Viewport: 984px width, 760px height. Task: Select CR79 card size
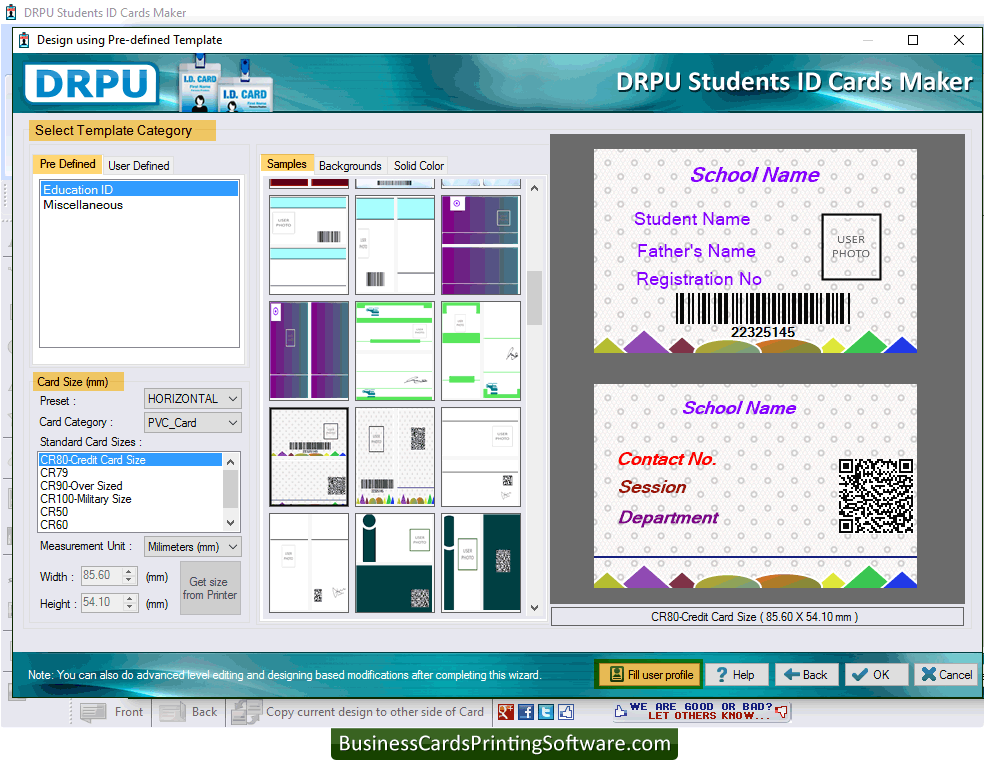130,473
